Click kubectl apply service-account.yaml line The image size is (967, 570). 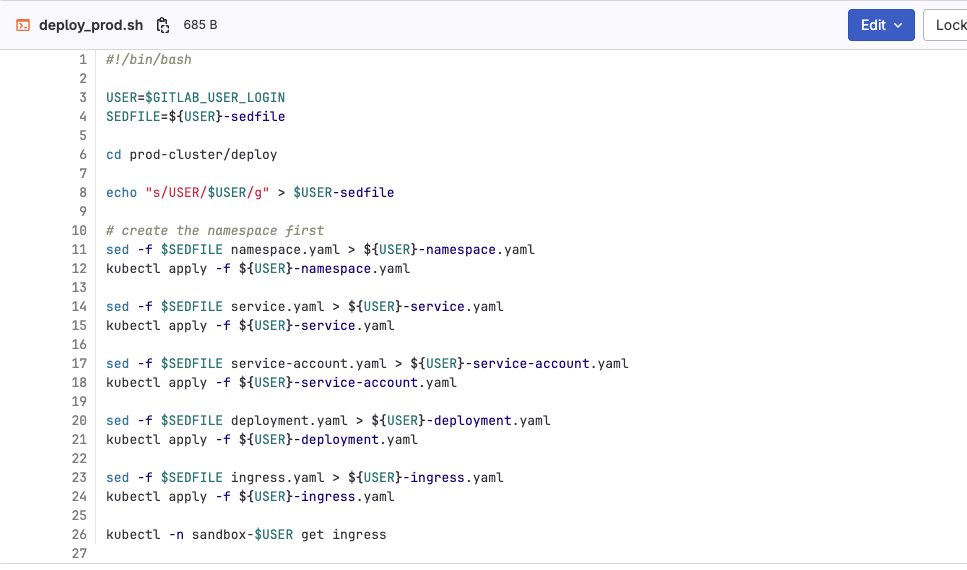click(281, 382)
